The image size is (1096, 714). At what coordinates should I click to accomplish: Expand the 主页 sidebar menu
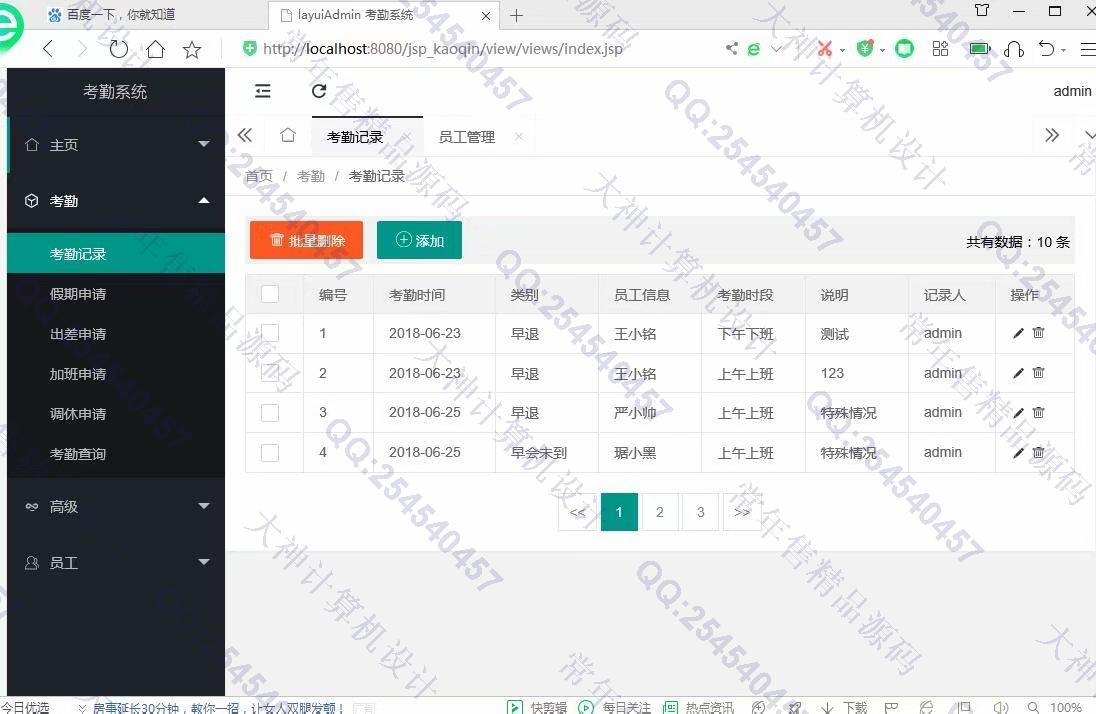[x=115, y=145]
